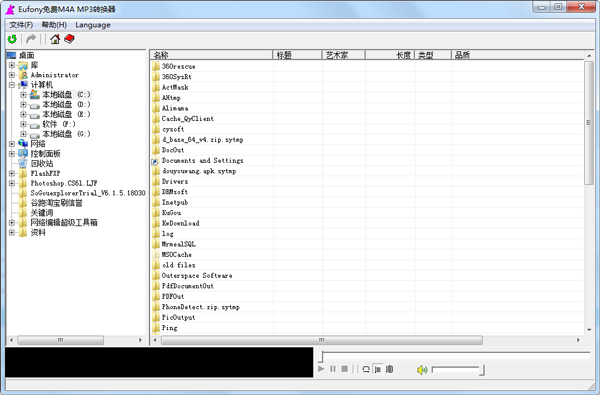The height and width of the screenshot is (395, 600).
Task: Select Photoshop.CS6l.LJF folder in tree
Action: click(64, 183)
